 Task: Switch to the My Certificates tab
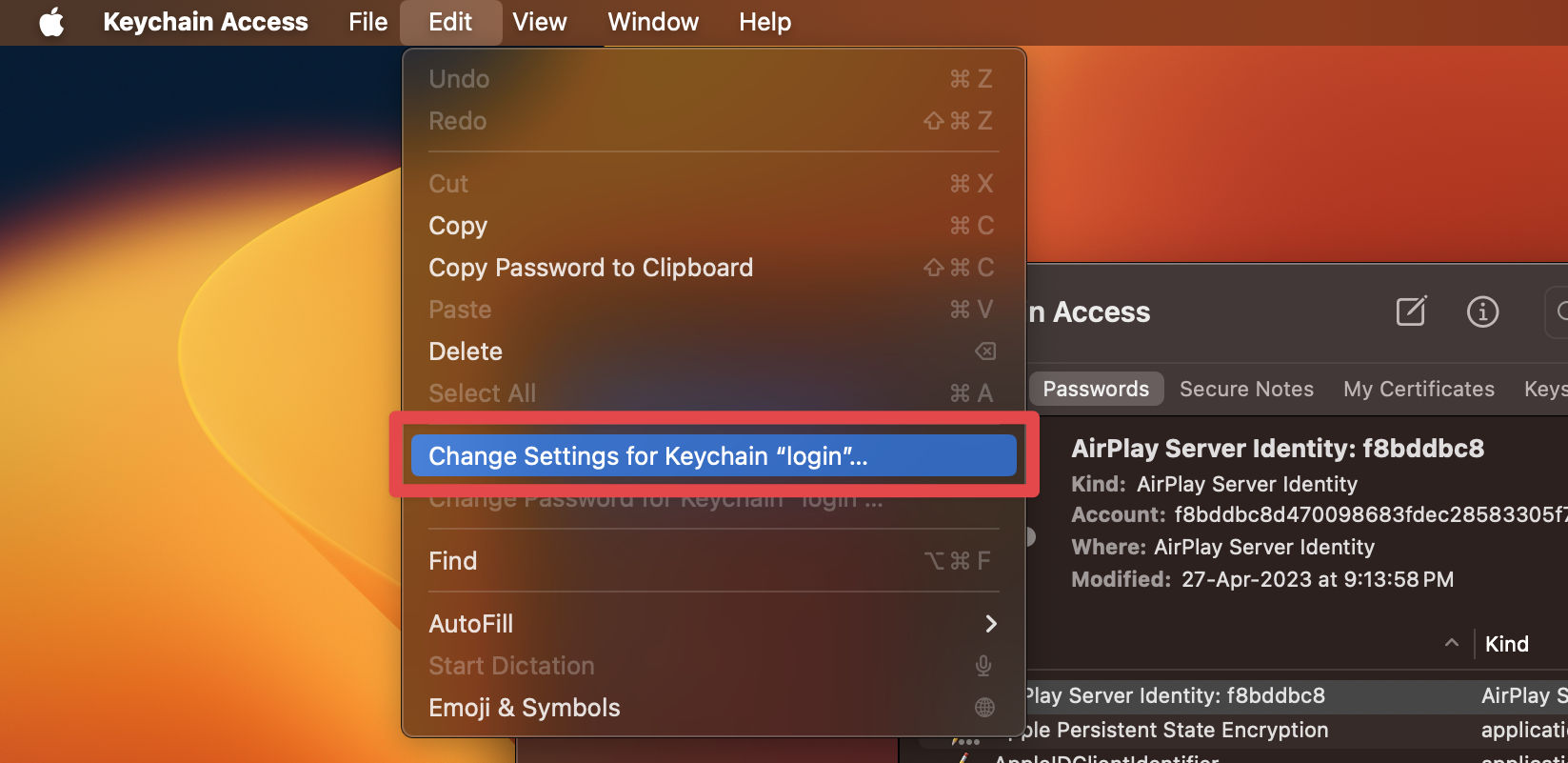tap(1419, 389)
